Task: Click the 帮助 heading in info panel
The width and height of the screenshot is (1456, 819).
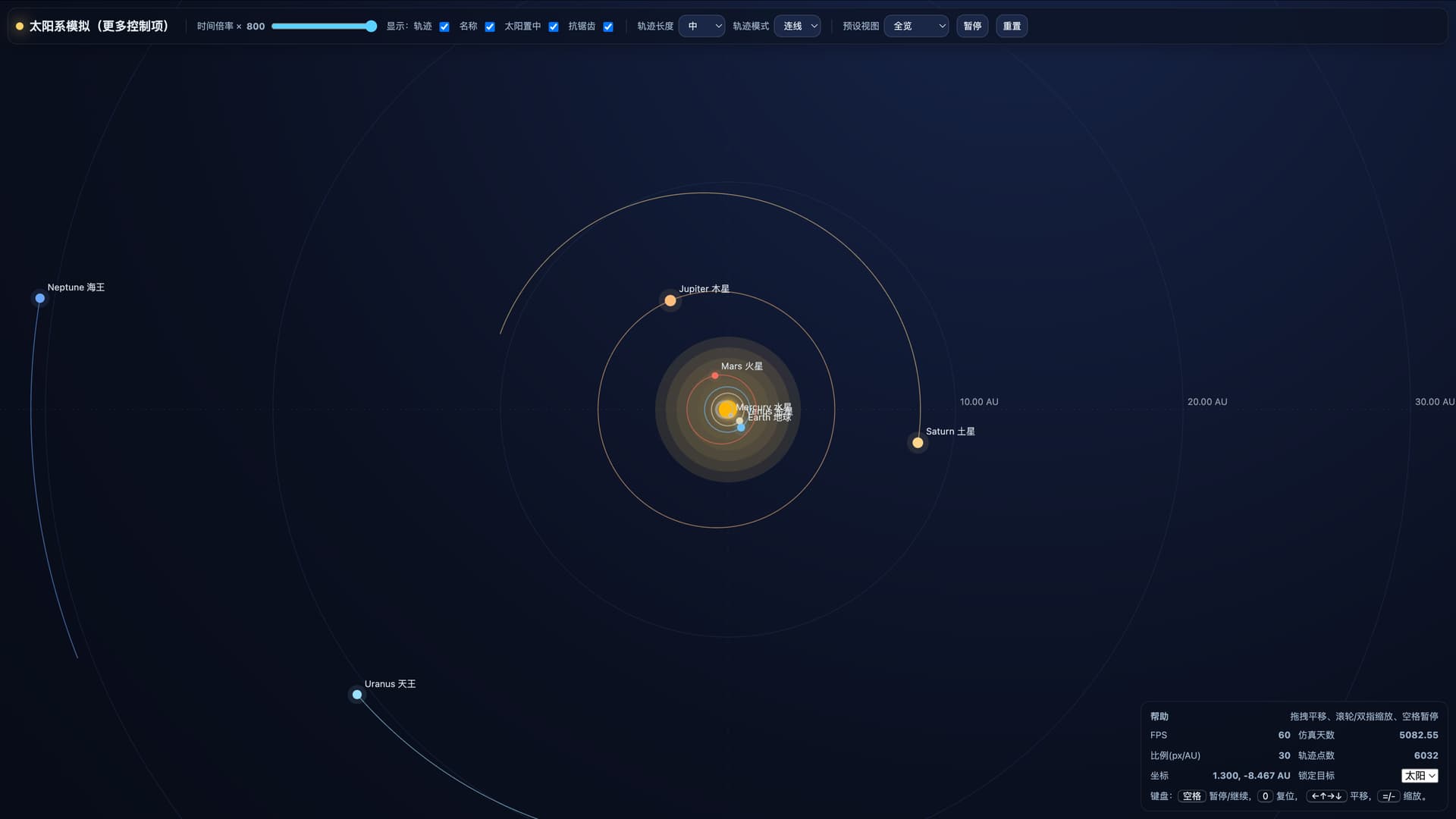Action: click(x=1159, y=717)
